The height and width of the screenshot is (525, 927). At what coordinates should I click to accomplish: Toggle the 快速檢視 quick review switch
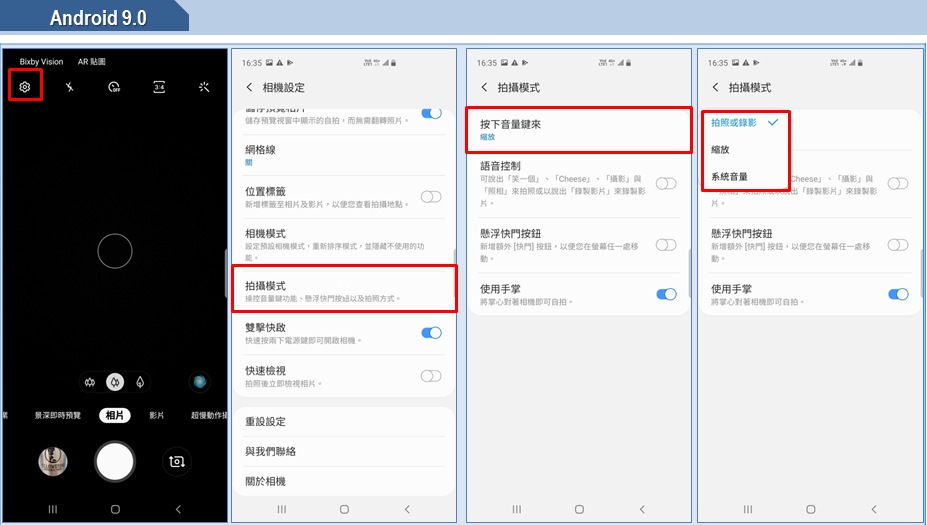coord(431,375)
